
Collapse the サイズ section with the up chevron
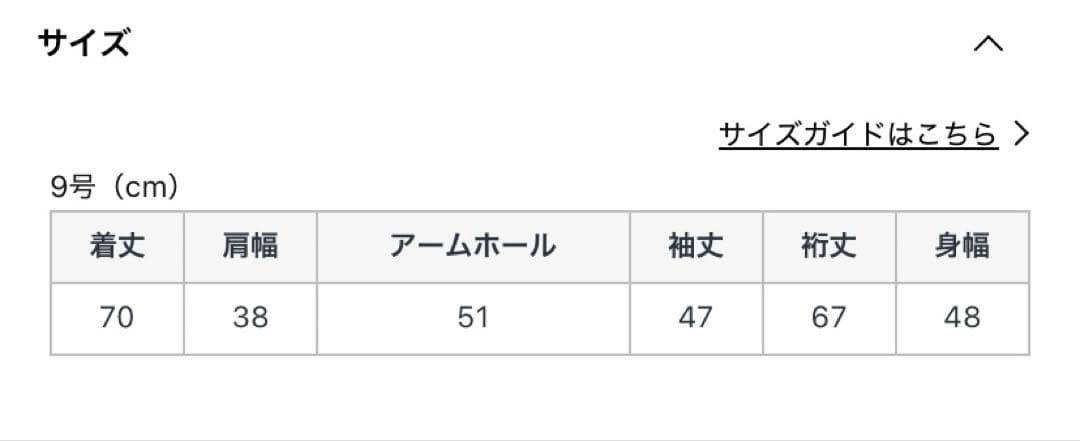987,45
